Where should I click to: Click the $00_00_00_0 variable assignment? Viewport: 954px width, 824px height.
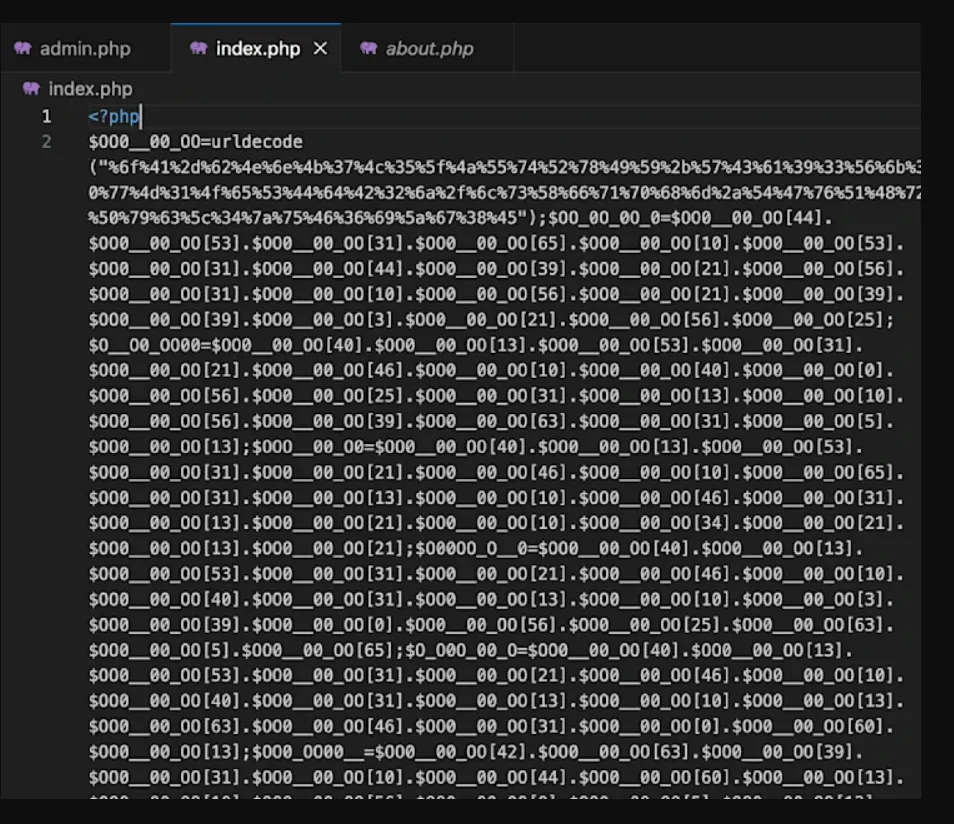(x=604, y=218)
